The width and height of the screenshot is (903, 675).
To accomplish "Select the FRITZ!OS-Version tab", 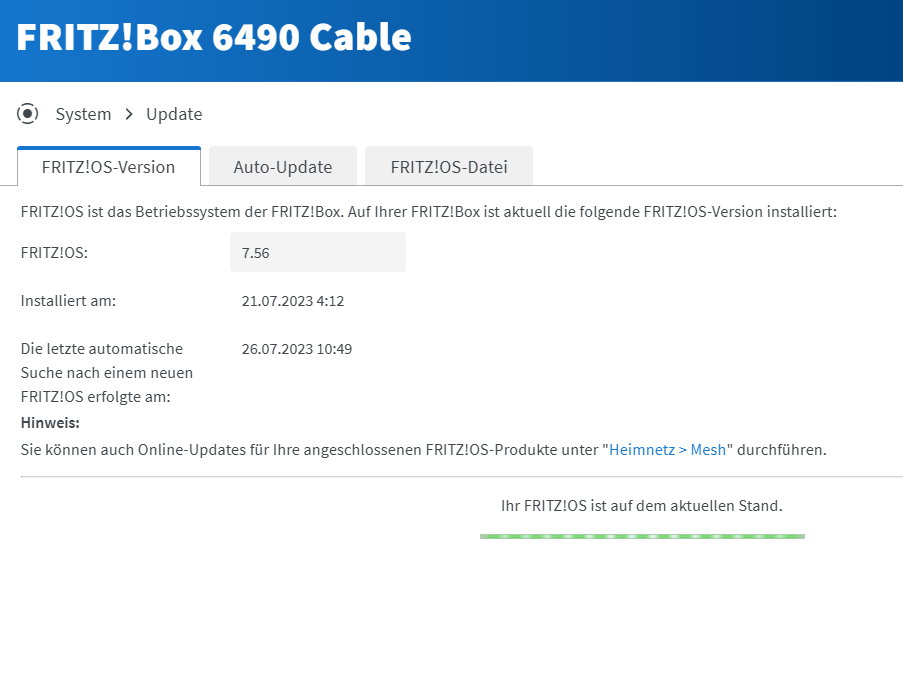I will point(108,167).
